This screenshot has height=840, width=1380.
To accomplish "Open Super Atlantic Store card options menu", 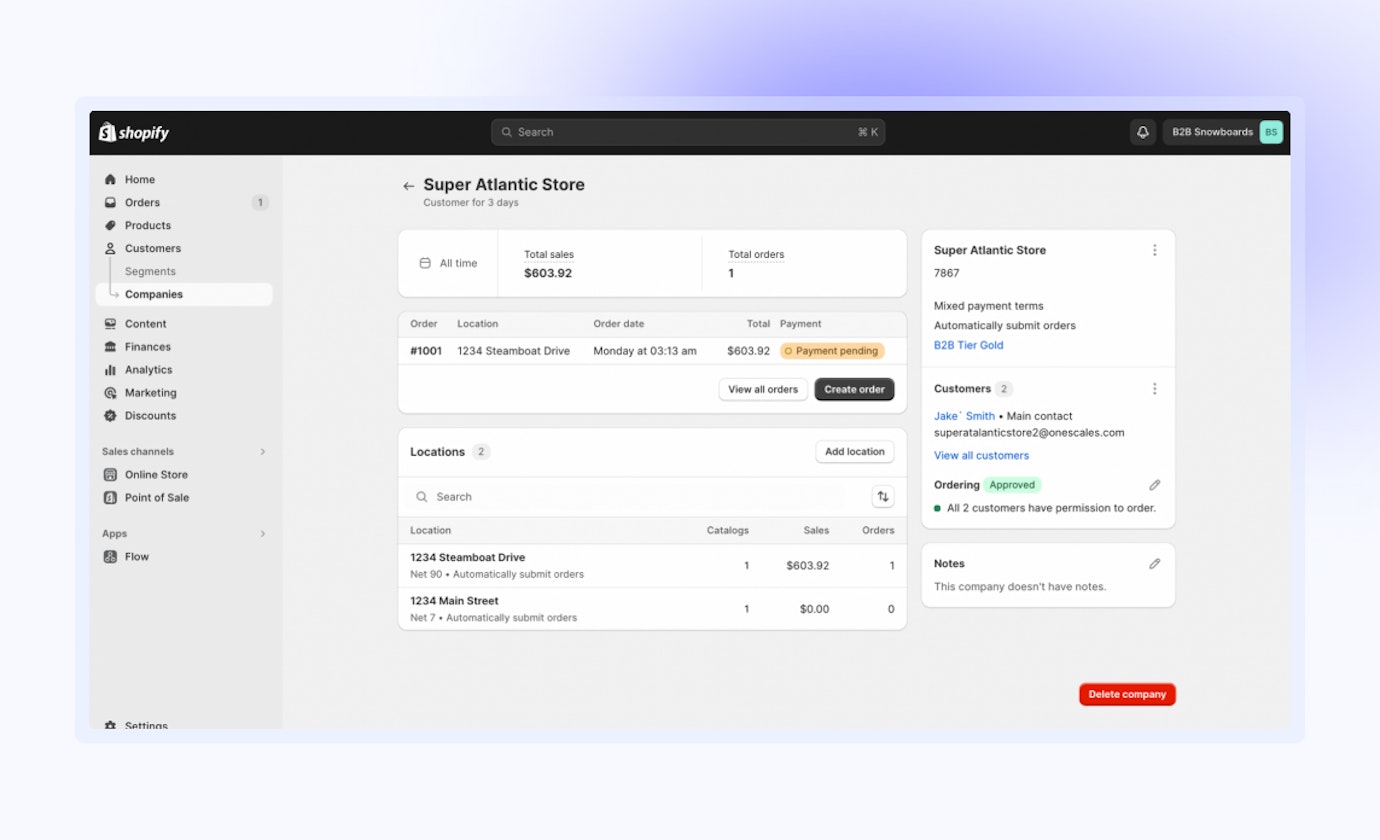I will 1155,251.
